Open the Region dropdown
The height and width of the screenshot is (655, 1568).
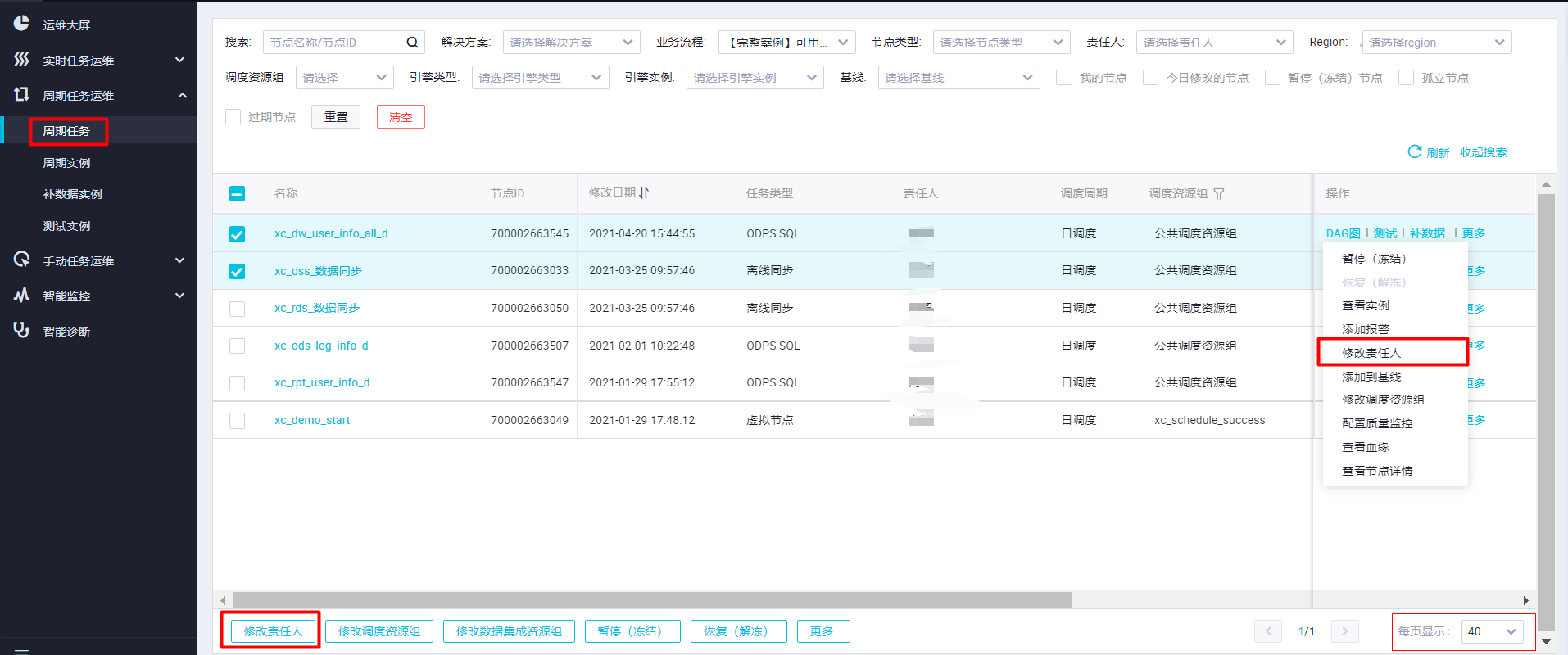(x=1436, y=43)
